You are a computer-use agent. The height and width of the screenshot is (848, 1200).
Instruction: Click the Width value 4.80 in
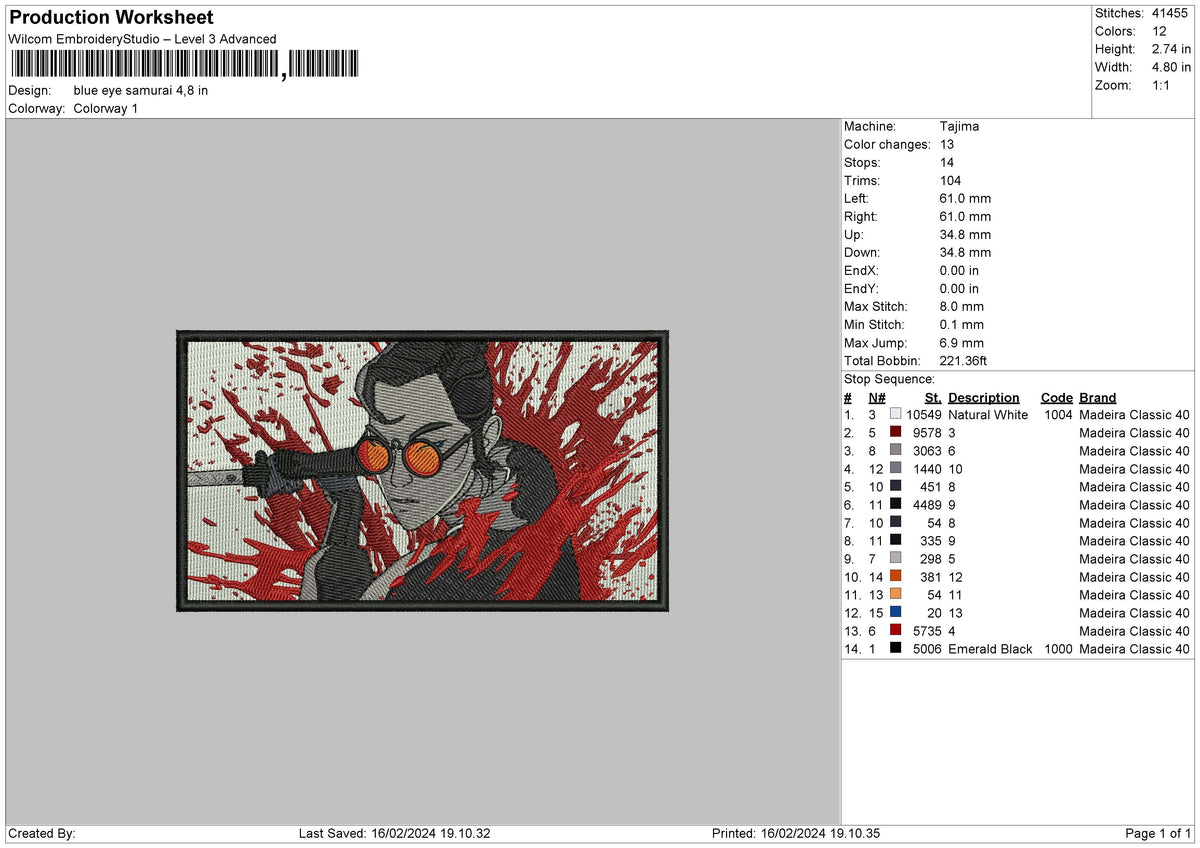point(1171,67)
